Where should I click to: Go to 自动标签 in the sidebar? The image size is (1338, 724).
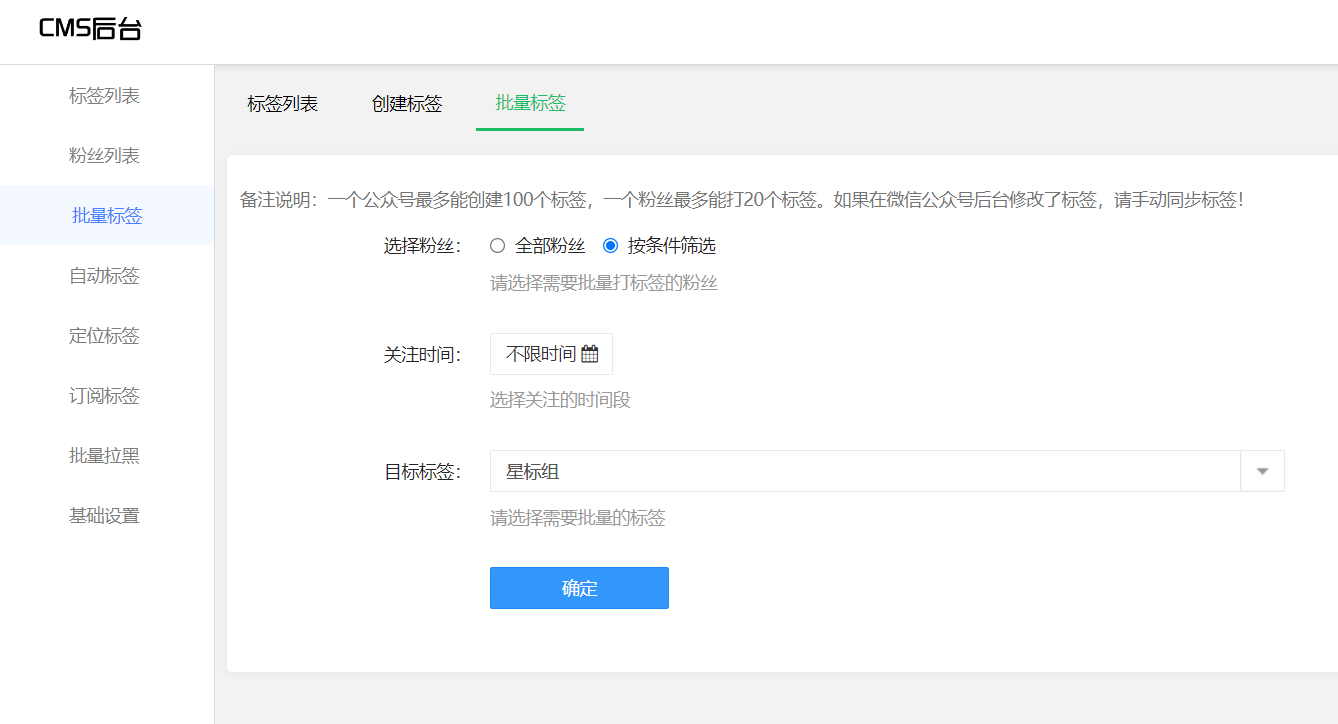click(104, 276)
